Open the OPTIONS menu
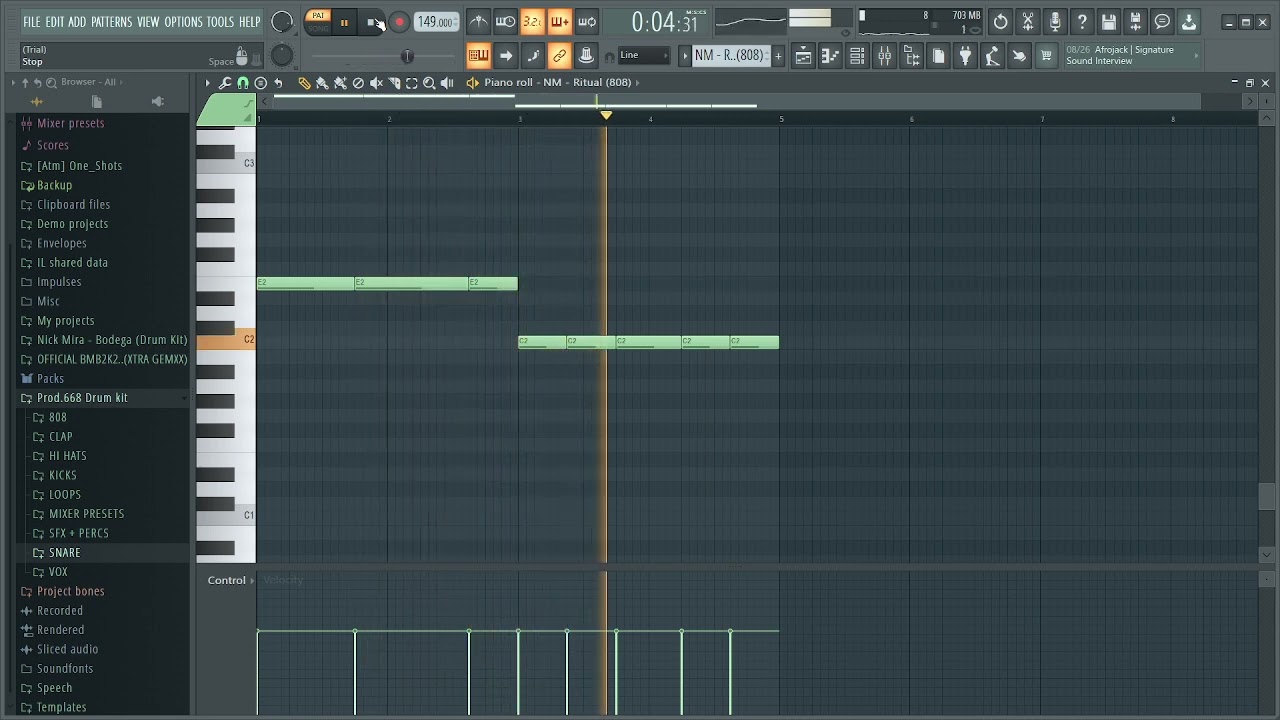The image size is (1280, 720). click(x=183, y=22)
